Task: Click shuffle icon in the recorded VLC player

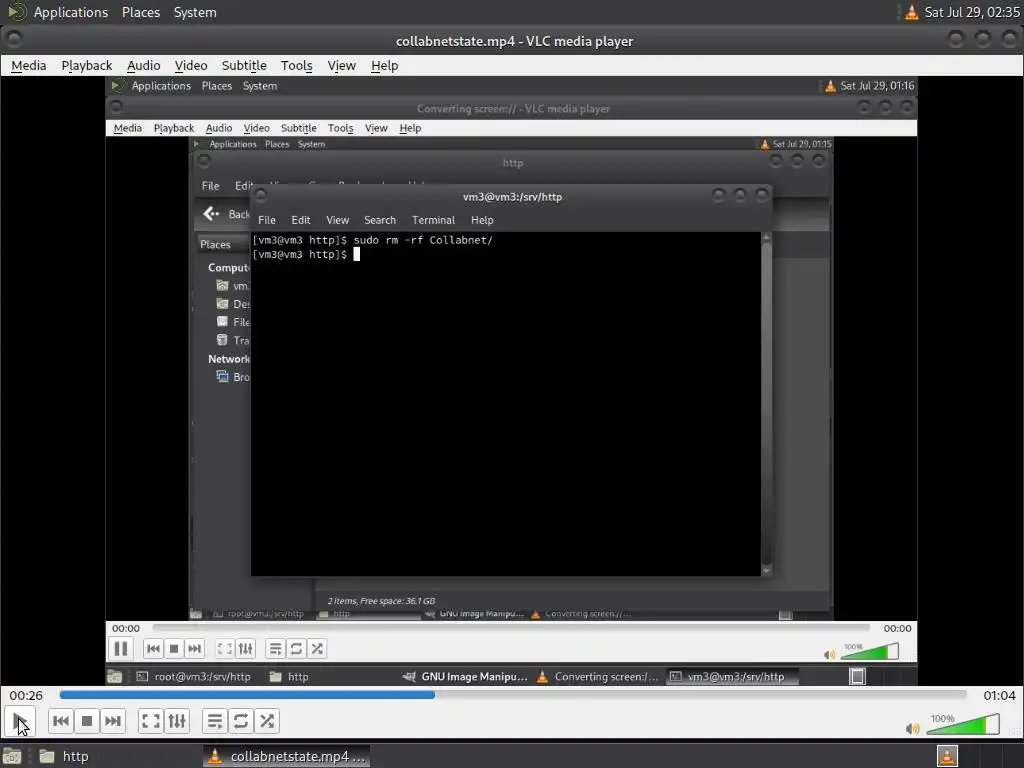Action: (317, 648)
